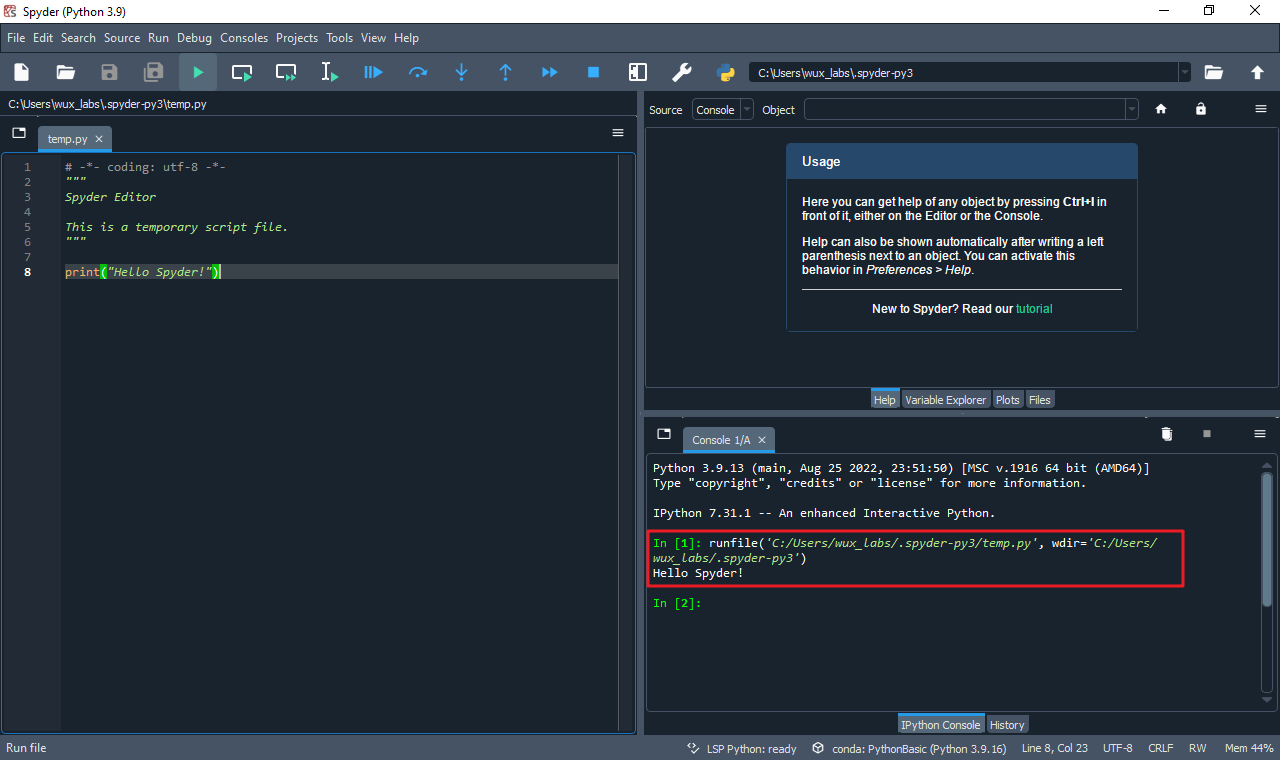Switch to the Files tab

click(x=1040, y=400)
